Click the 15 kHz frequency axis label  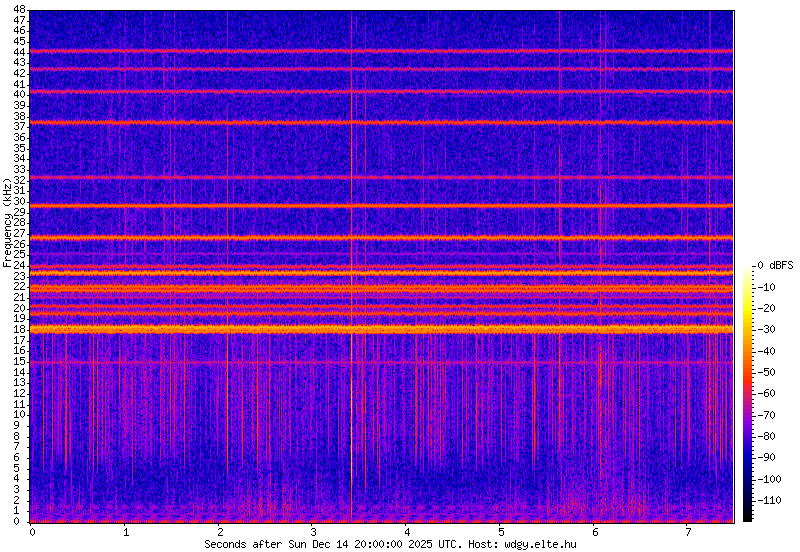pos(19,361)
